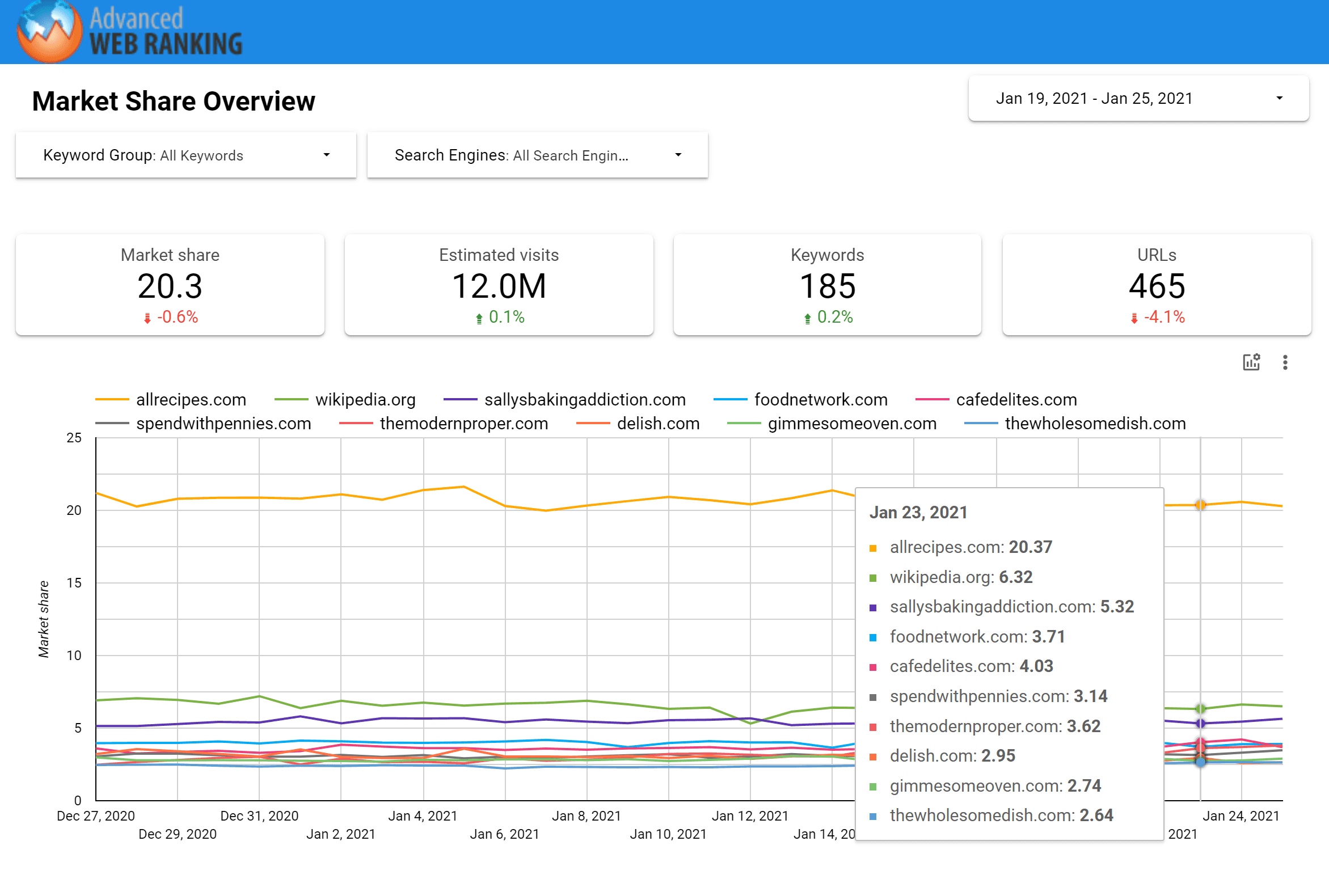Click wikipedia.org: 6.32 in the tooltip
1329x896 pixels.
pos(961,577)
